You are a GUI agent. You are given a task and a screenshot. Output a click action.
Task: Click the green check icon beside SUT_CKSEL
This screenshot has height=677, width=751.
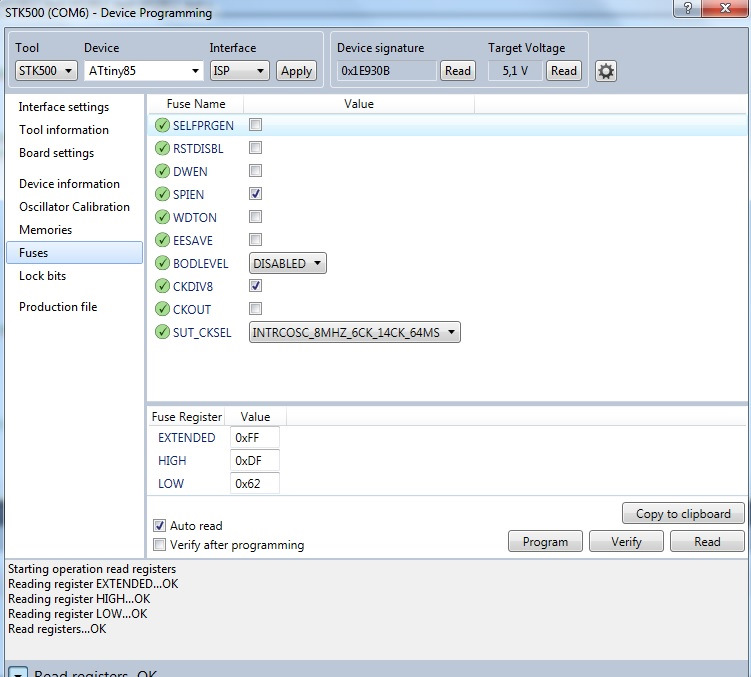(163, 333)
